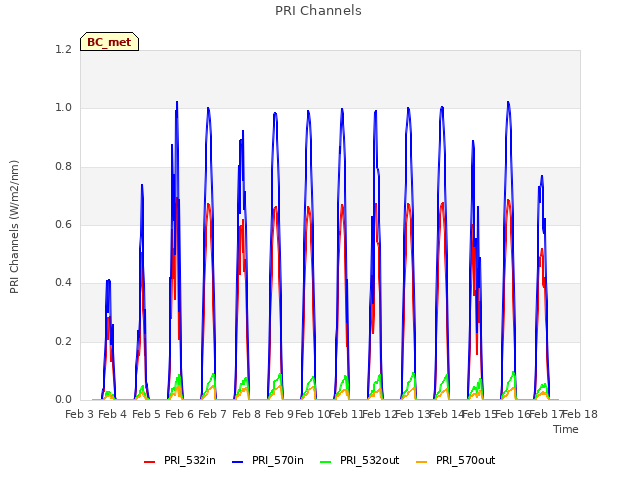
Task: Click the BC_met annotation label
Action: point(109,42)
